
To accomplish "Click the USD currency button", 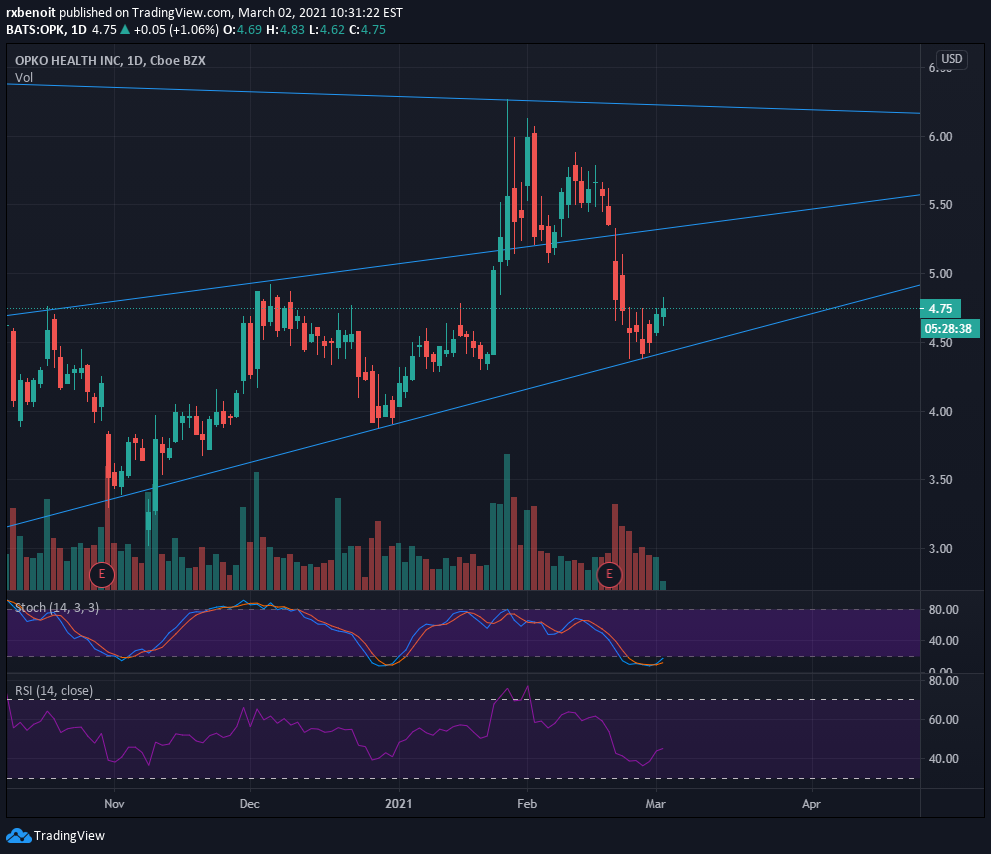I will (951, 59).
